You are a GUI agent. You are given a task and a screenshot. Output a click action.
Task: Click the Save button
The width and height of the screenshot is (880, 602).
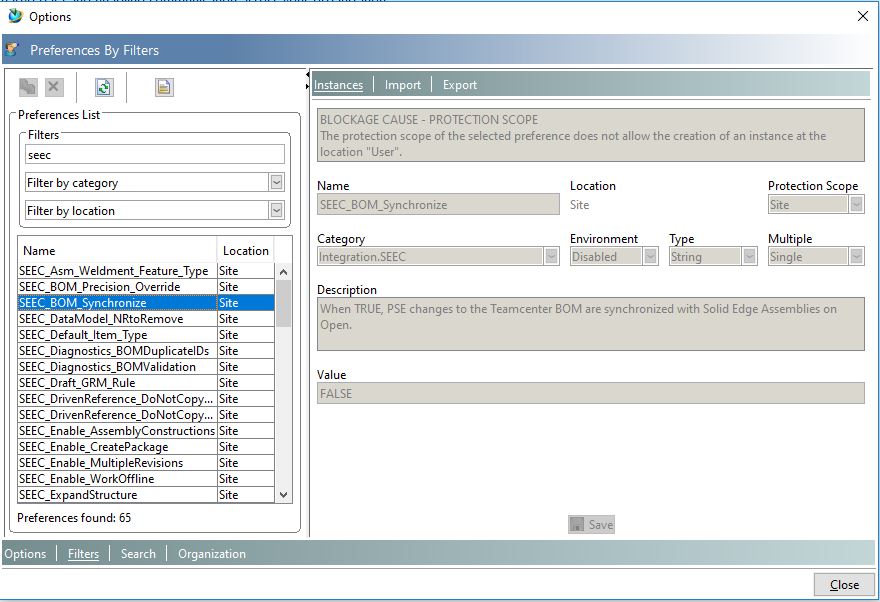pyautogui.click(x=592, y=523)
